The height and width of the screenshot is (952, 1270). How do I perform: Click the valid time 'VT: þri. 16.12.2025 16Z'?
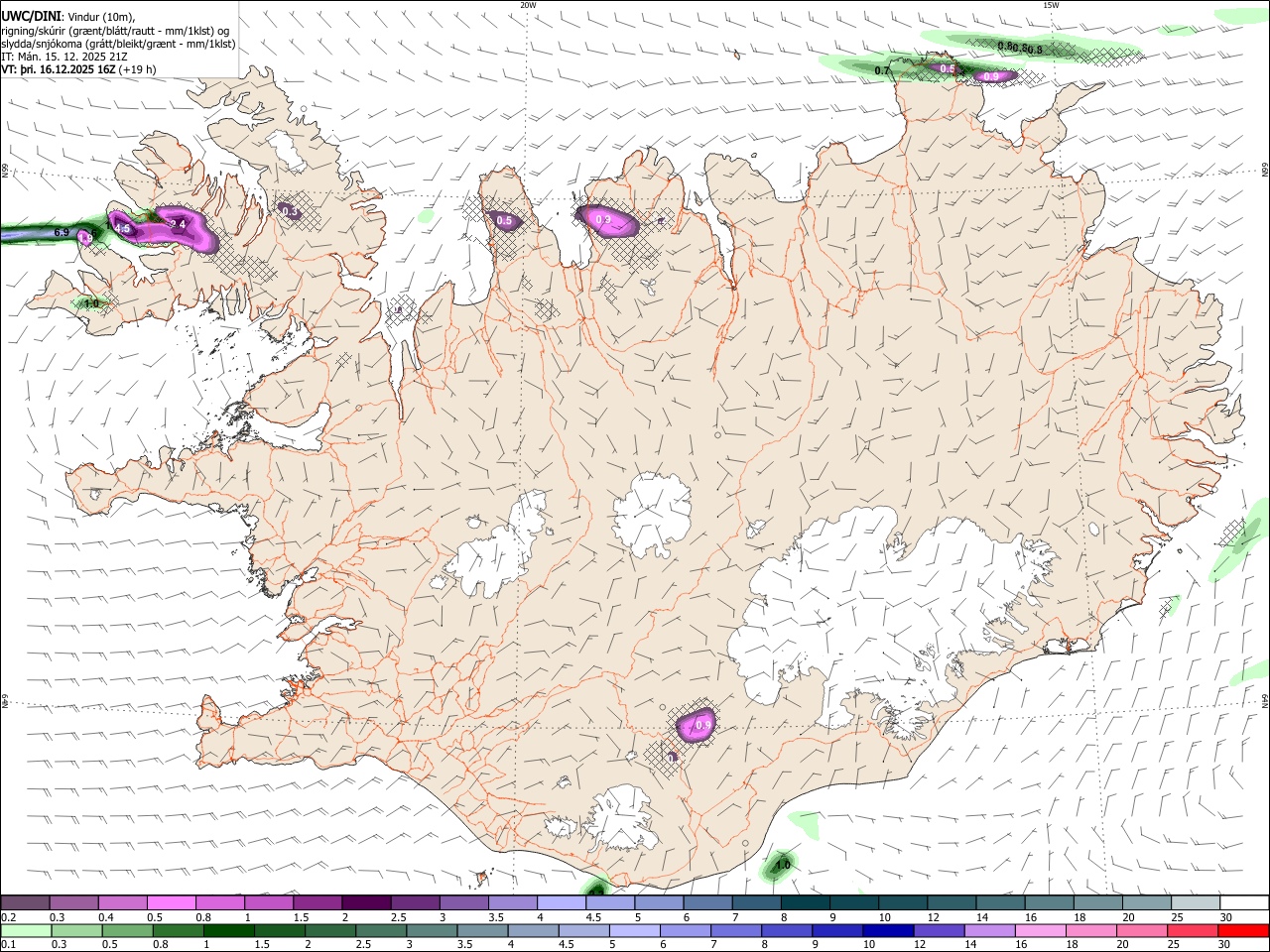(x=58, y=70)
